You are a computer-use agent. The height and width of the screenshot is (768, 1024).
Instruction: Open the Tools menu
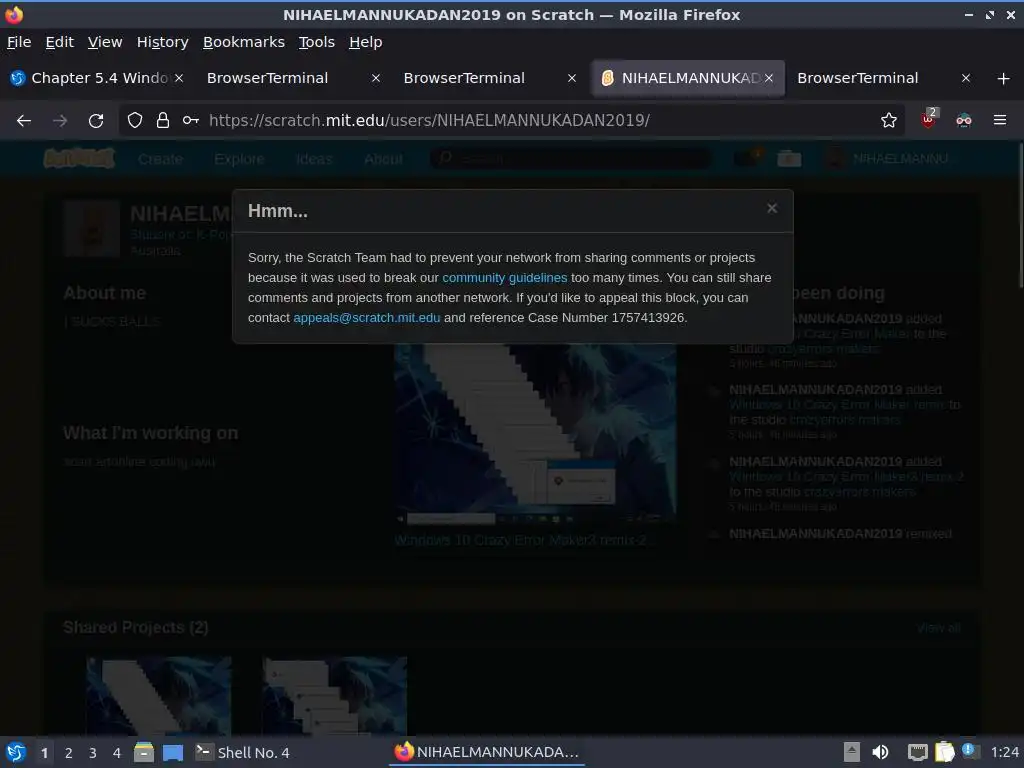(317, 42)
